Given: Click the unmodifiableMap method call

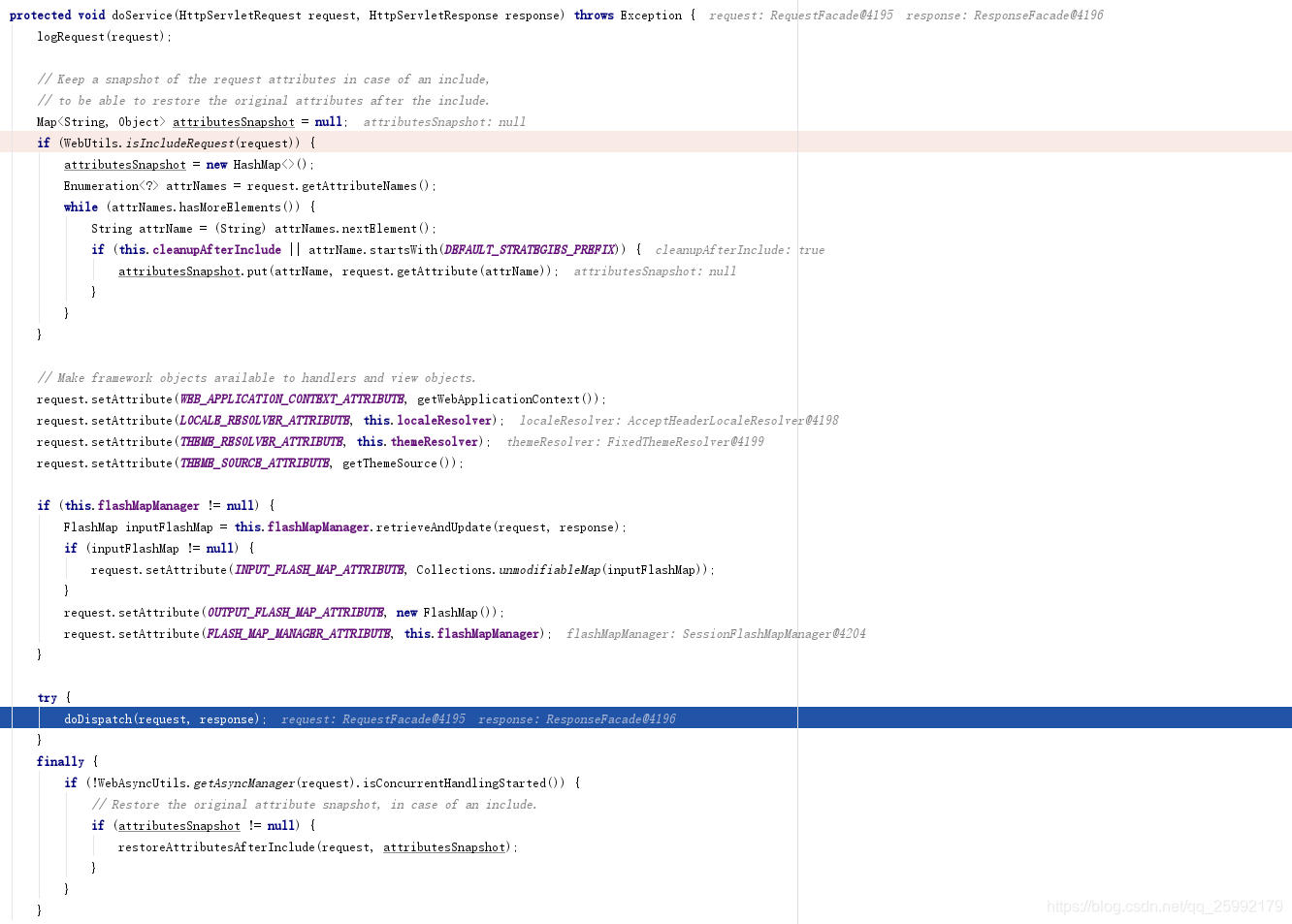Looking at the screenshot, I should (x=550, y=570).
